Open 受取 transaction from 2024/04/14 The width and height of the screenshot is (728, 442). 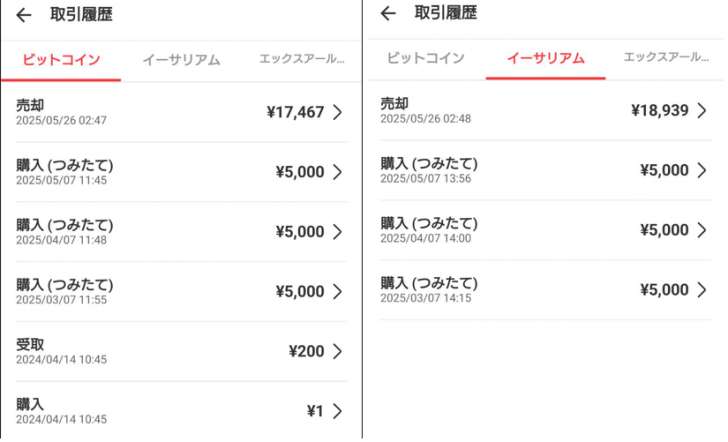181,351
